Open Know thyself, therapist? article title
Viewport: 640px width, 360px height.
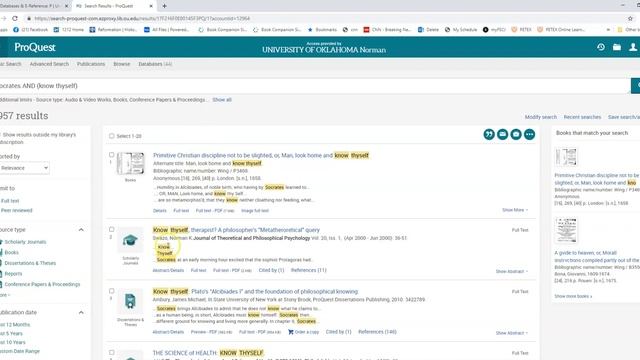(x=236, y=230)
